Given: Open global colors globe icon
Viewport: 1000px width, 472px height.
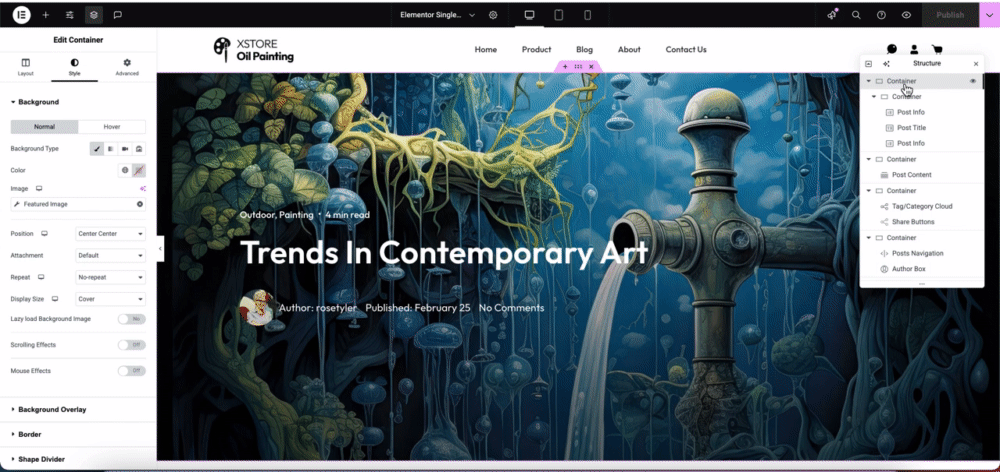Looking at the screenshot, I should click(x=125, y=170).
